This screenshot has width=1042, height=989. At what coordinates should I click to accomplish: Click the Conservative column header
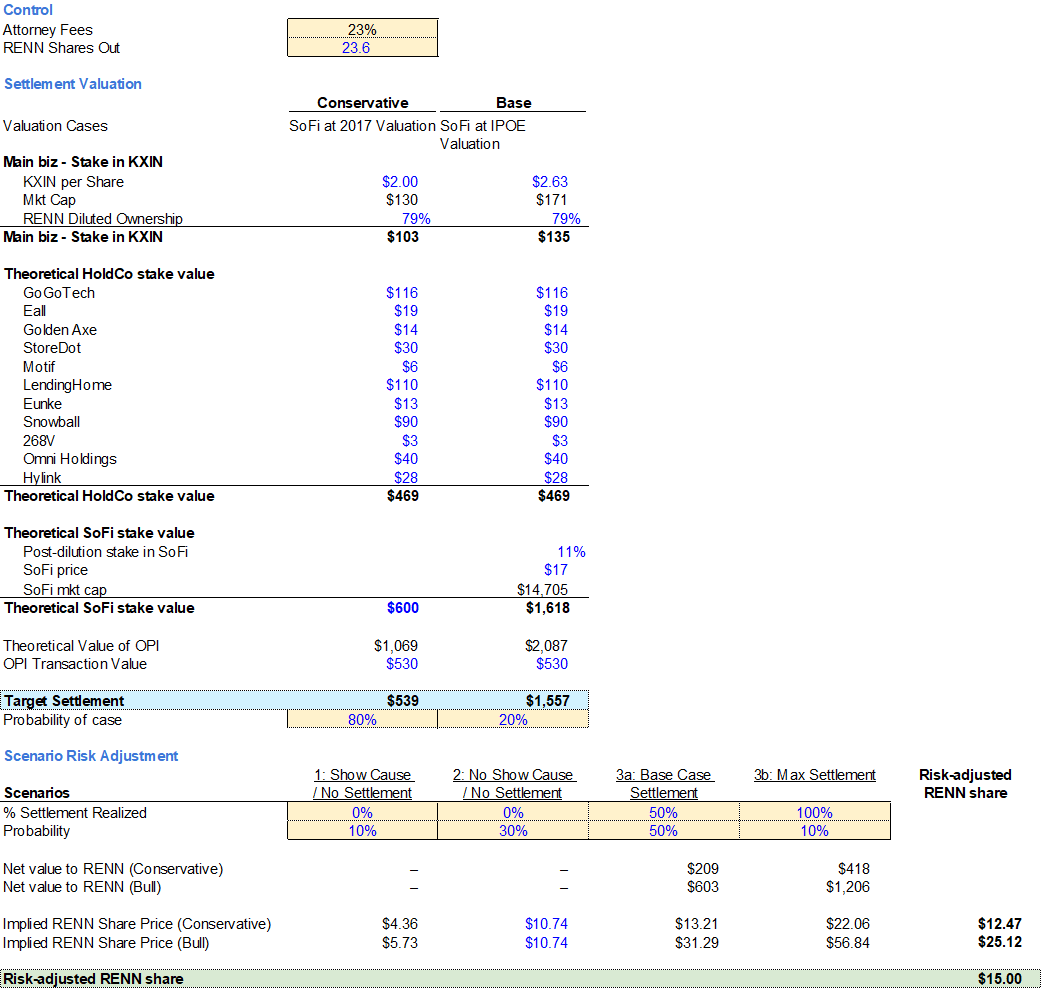coord(362,103)
